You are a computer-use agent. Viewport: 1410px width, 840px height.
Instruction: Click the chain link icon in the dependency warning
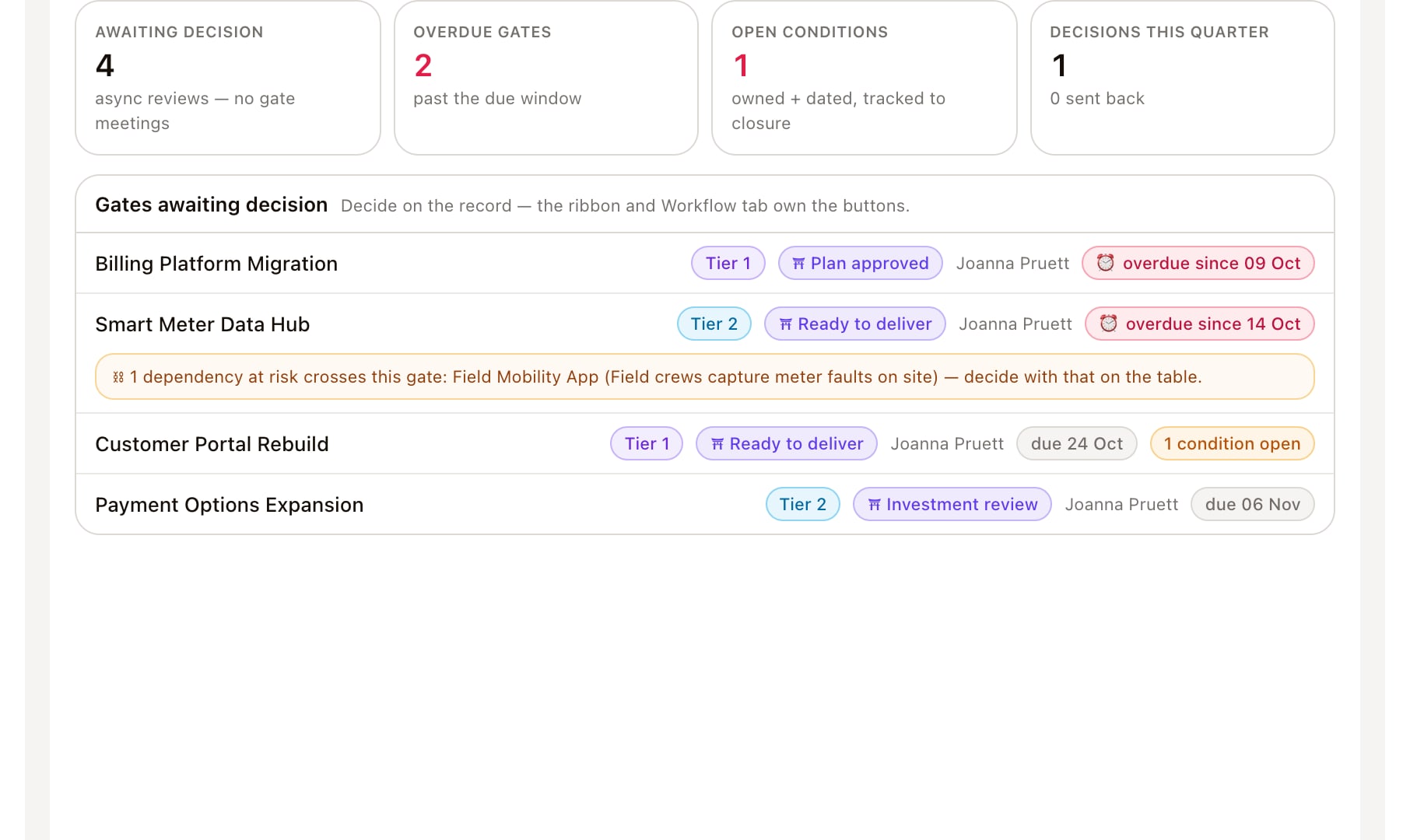pos(118,377)
